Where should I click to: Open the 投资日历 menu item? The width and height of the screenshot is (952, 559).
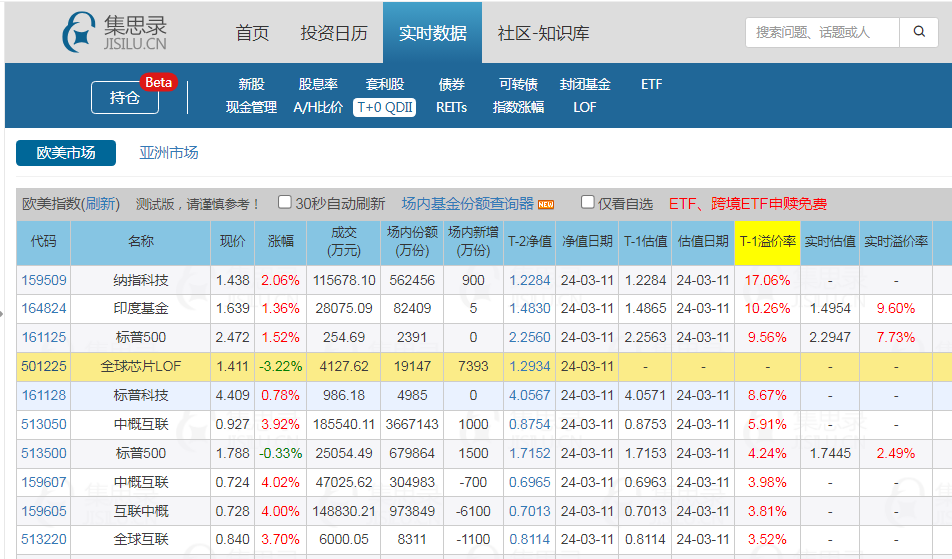click(x=334, y=33)
